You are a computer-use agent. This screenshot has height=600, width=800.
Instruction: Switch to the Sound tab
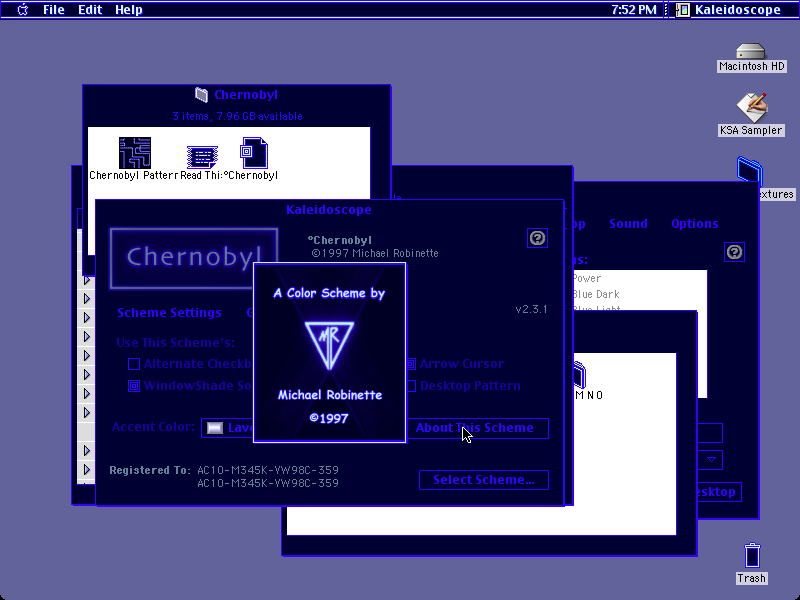(628, 223)
